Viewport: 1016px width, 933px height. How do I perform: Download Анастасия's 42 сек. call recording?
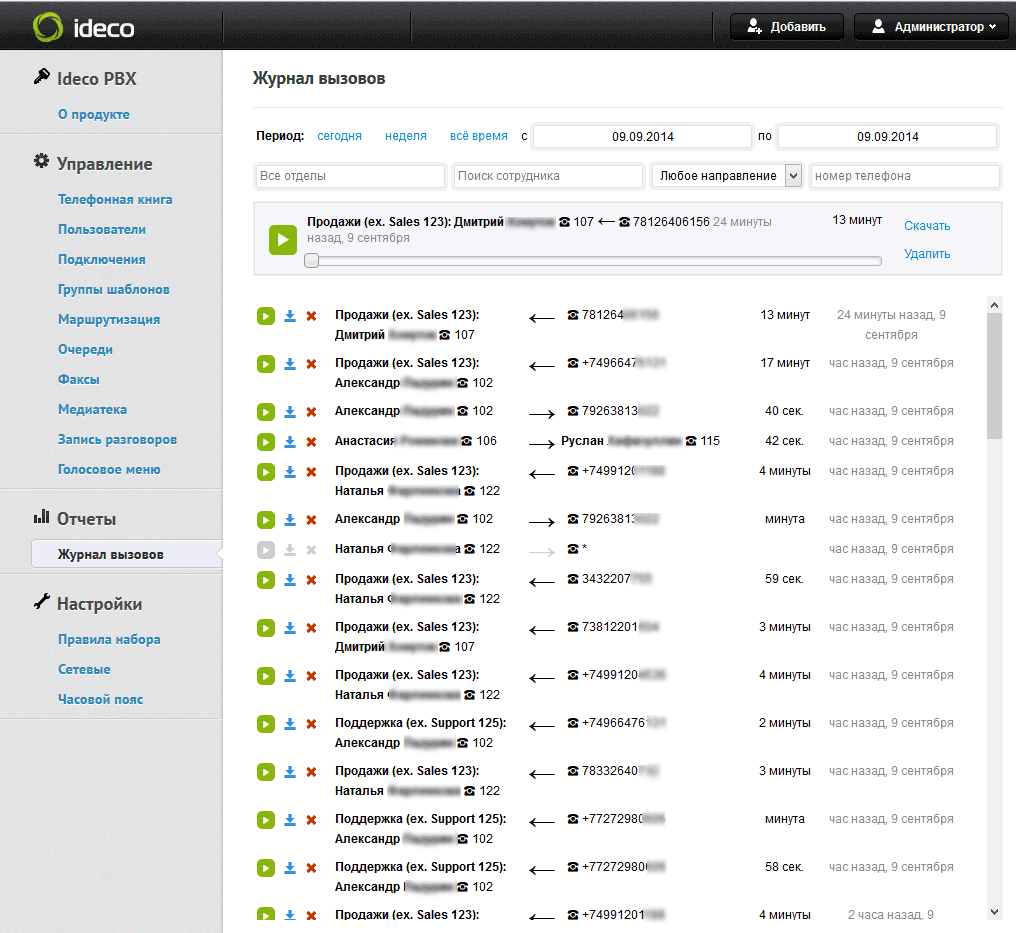point(290,442)
